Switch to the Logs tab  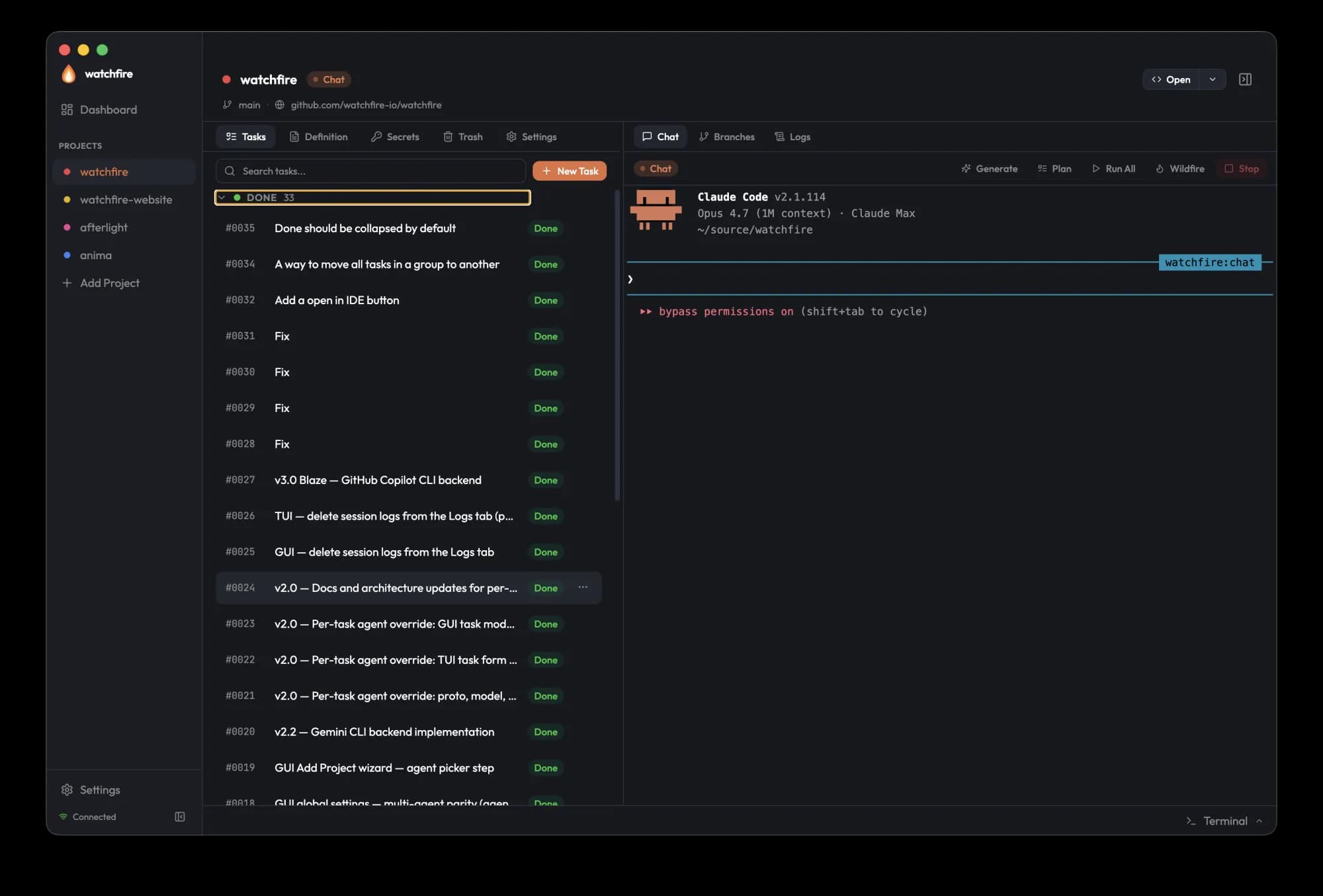coord(792,137)
